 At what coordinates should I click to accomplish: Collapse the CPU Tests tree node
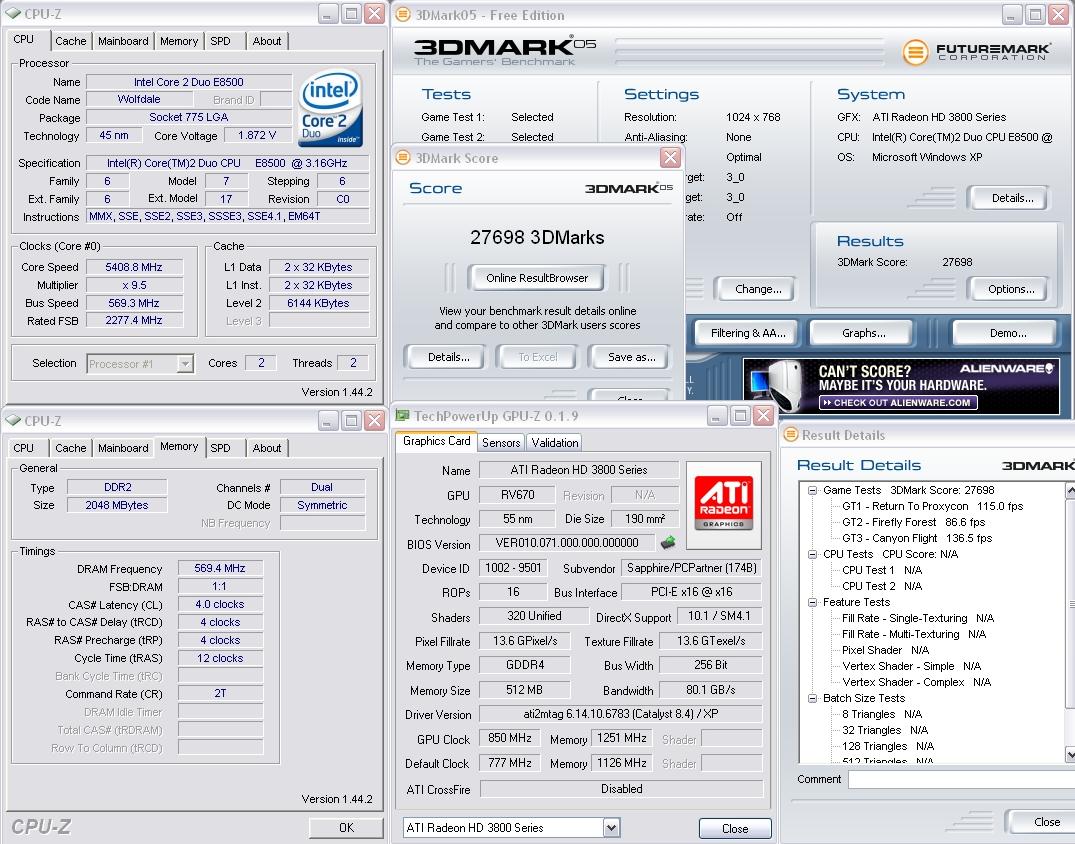tap(812, 554)
